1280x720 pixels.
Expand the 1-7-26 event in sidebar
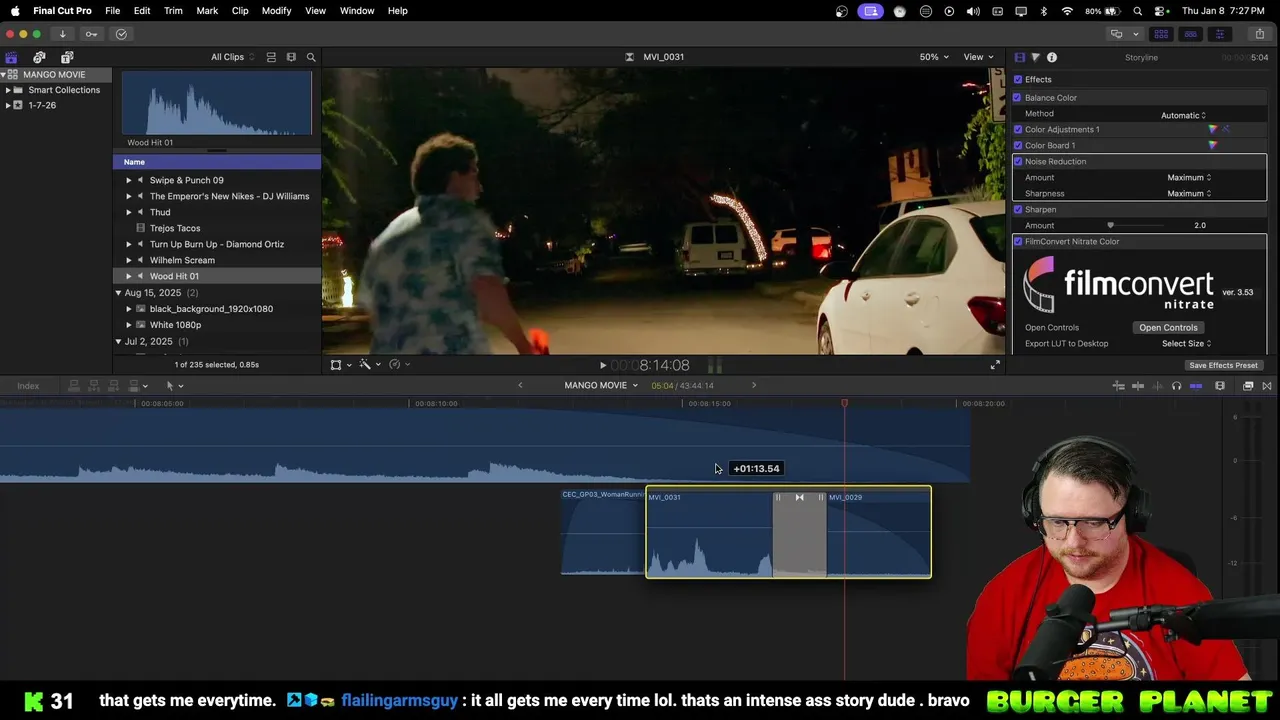pyautogui.click(x=8, y=105)
